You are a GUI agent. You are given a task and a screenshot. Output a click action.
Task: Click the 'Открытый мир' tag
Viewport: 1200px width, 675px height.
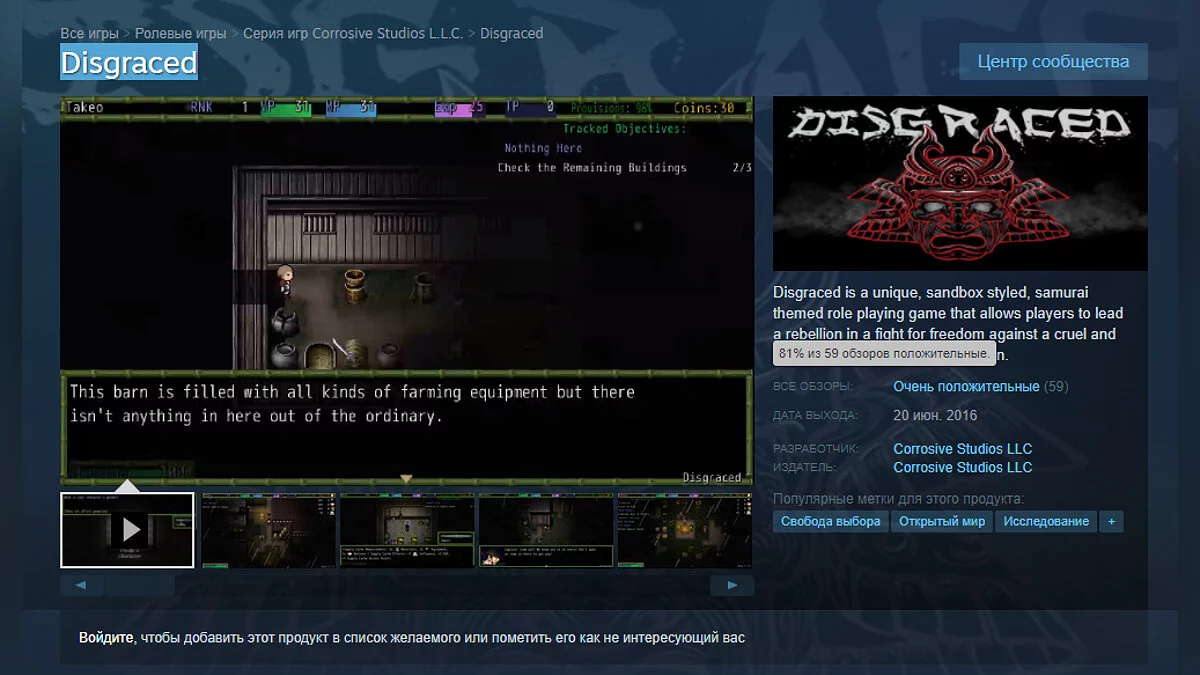(942, 521)
